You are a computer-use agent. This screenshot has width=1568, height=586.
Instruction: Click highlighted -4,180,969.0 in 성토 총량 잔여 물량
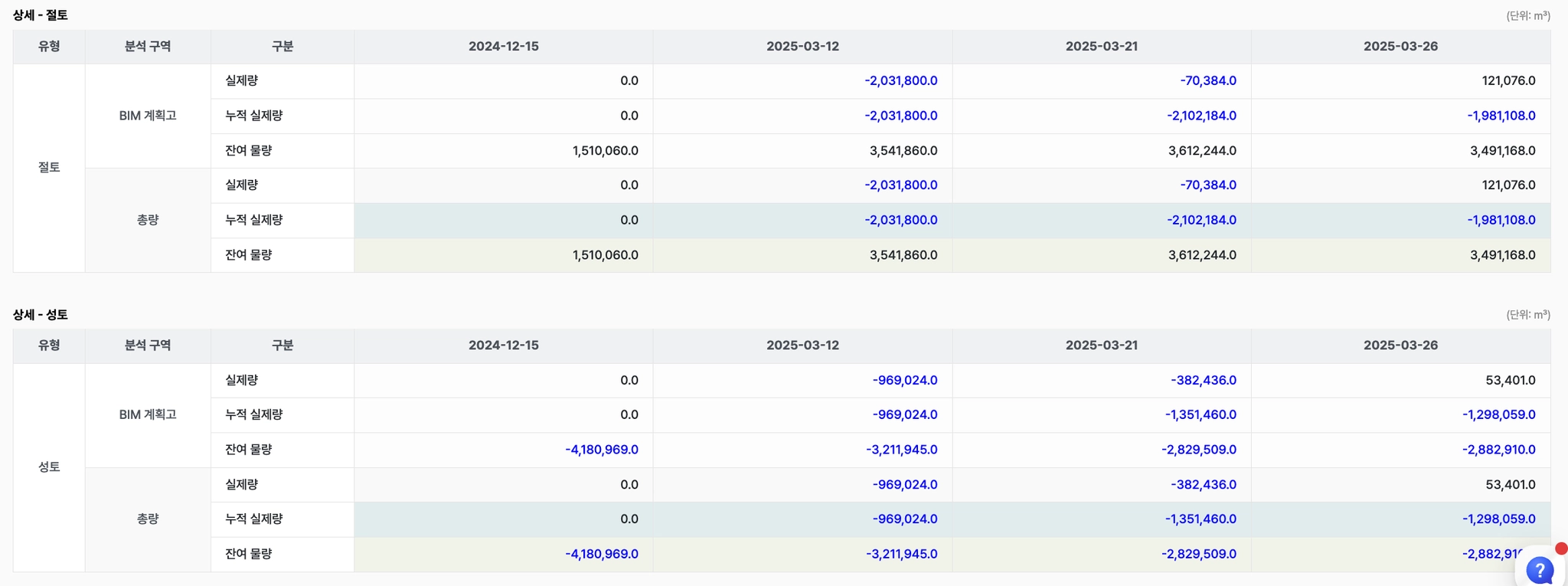(x=601, y=554)
